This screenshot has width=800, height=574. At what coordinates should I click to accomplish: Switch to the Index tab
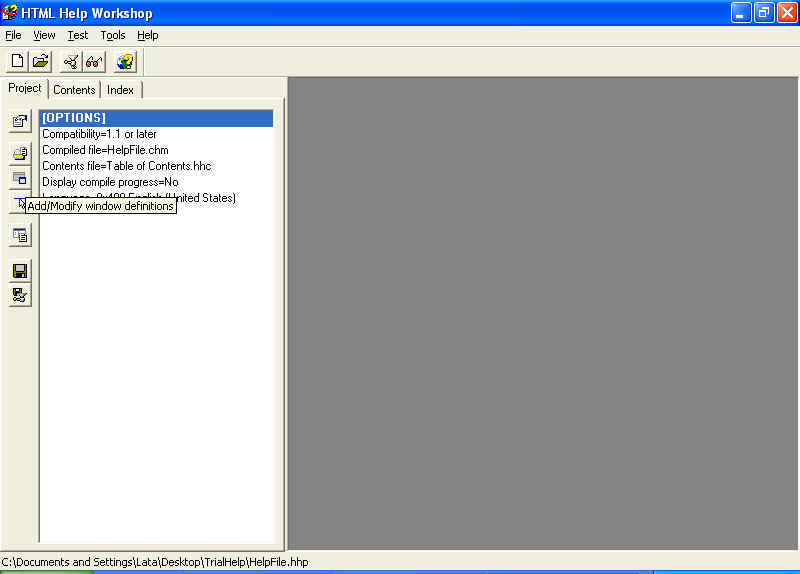[120, 90]
